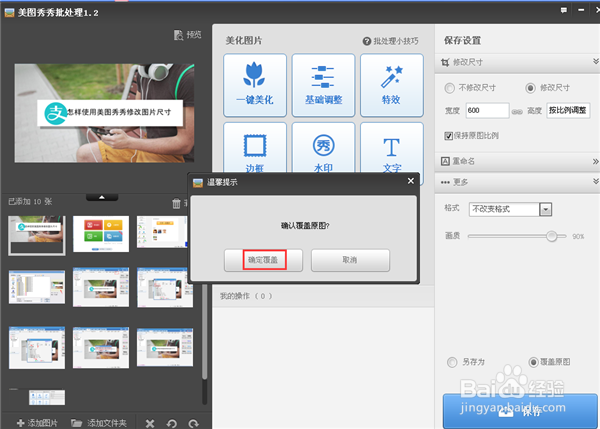Image resolution: width=600 pixels, height=429 pixels.
Task: Collapse the preview with the up arrow
Action: 102,197
